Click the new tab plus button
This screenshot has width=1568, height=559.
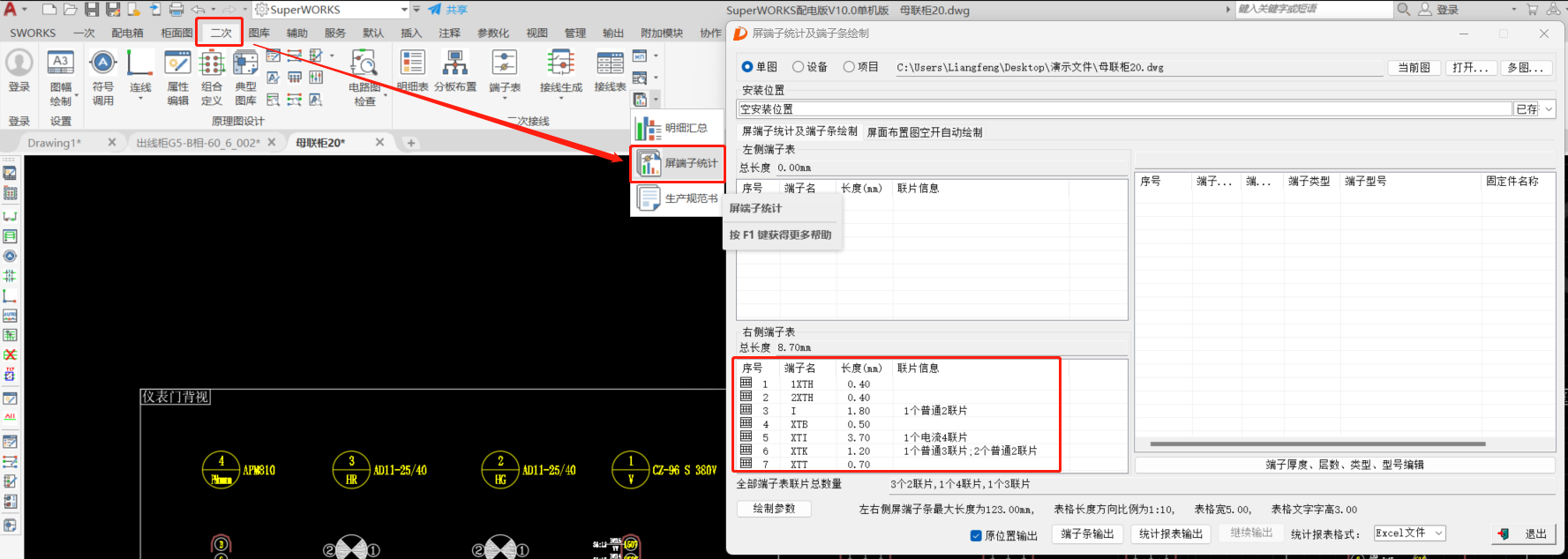pos(410,143)
